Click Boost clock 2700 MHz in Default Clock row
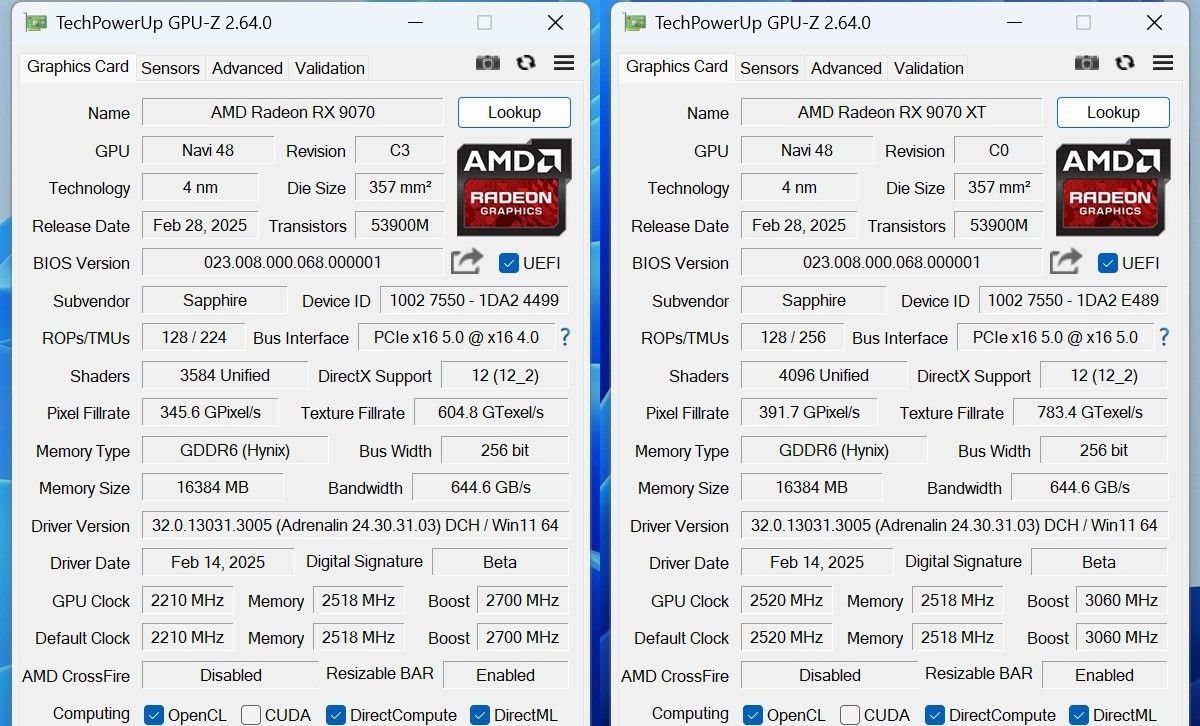The height and width of the screenshot is (726, 1200). pyautogui.click(x=522, y=637)
